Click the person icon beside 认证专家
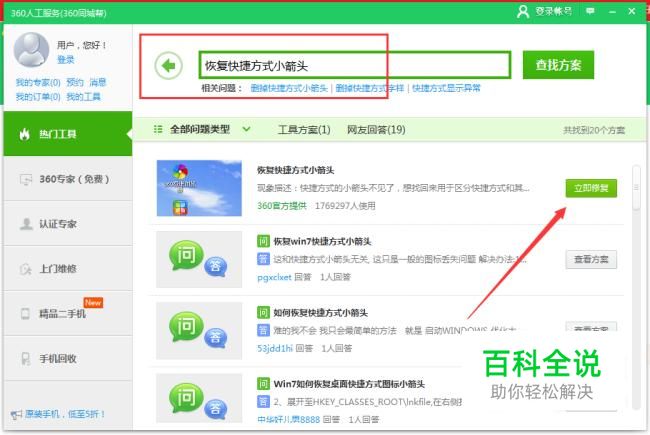The height and width of the screenshot is (435, 650). pos(26,224)
